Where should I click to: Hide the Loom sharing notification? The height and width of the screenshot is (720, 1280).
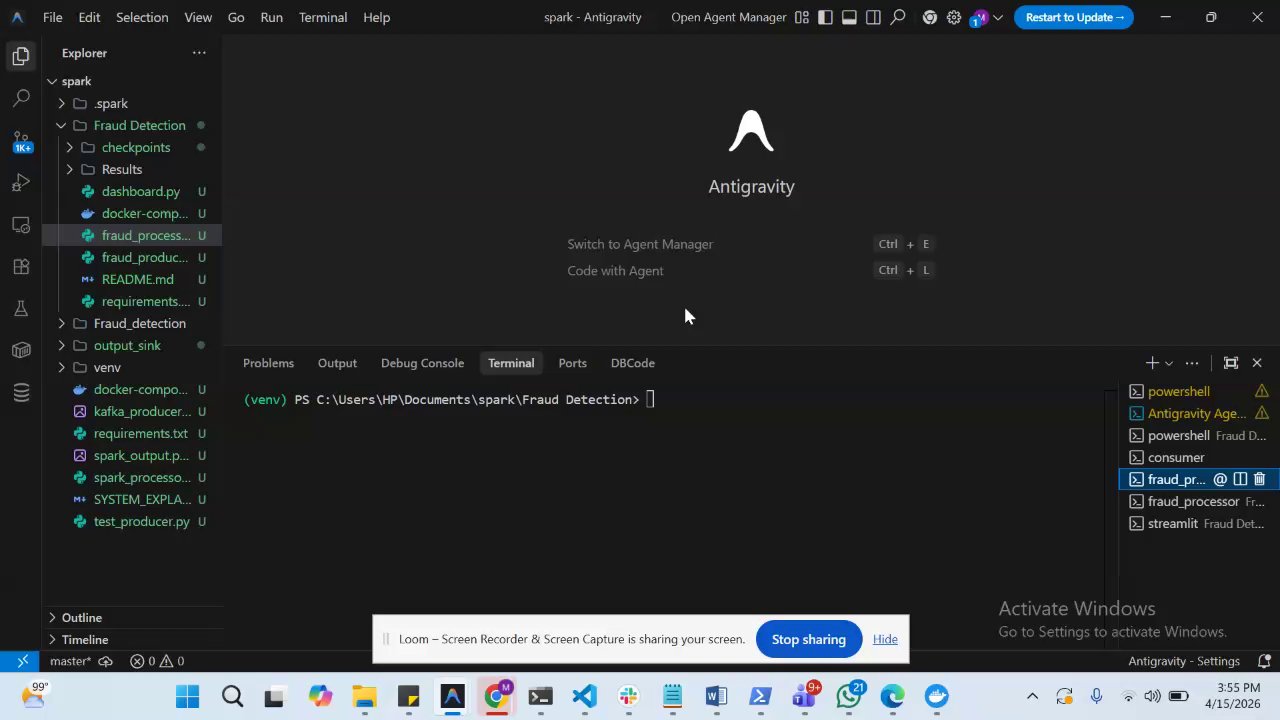pos(885,639)
